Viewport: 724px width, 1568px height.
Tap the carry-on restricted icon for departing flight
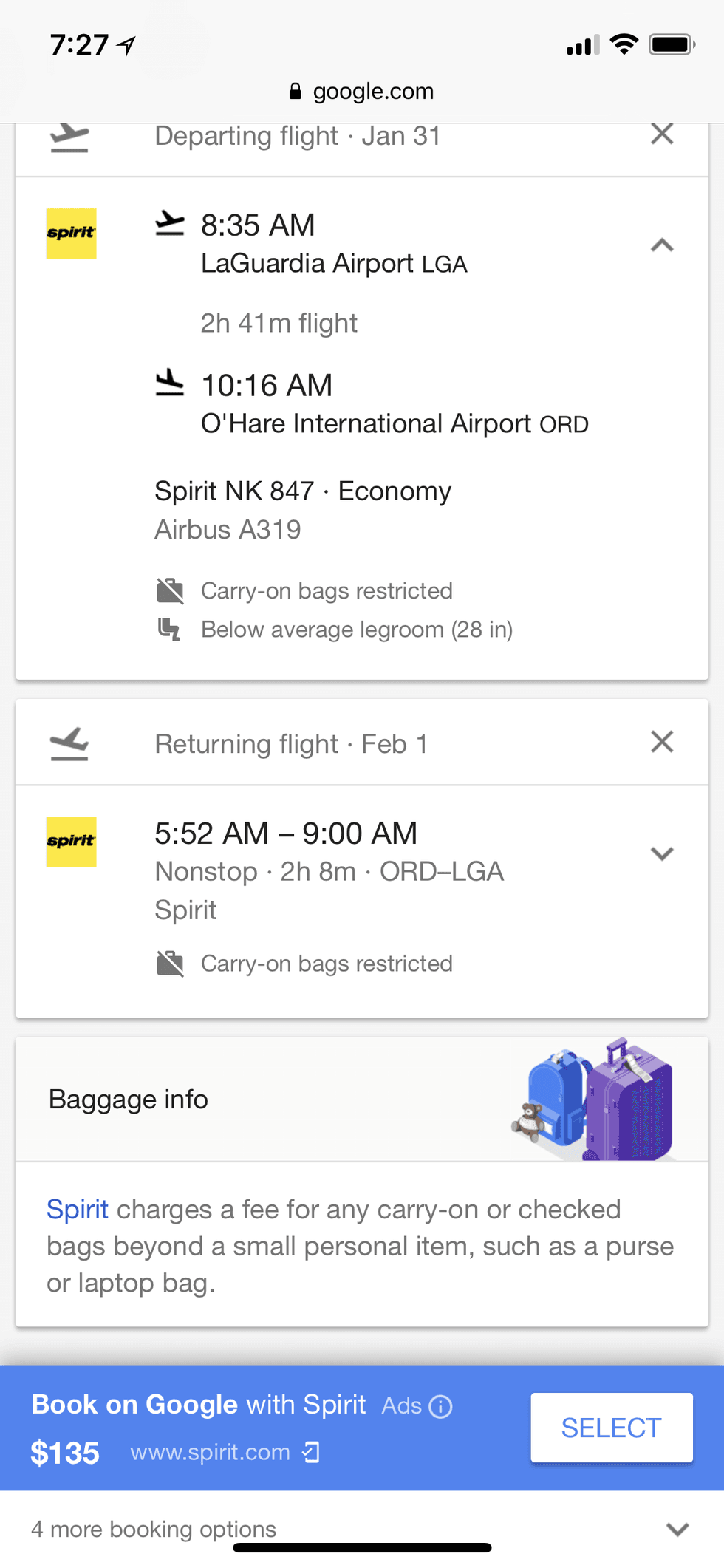point(170,591)
